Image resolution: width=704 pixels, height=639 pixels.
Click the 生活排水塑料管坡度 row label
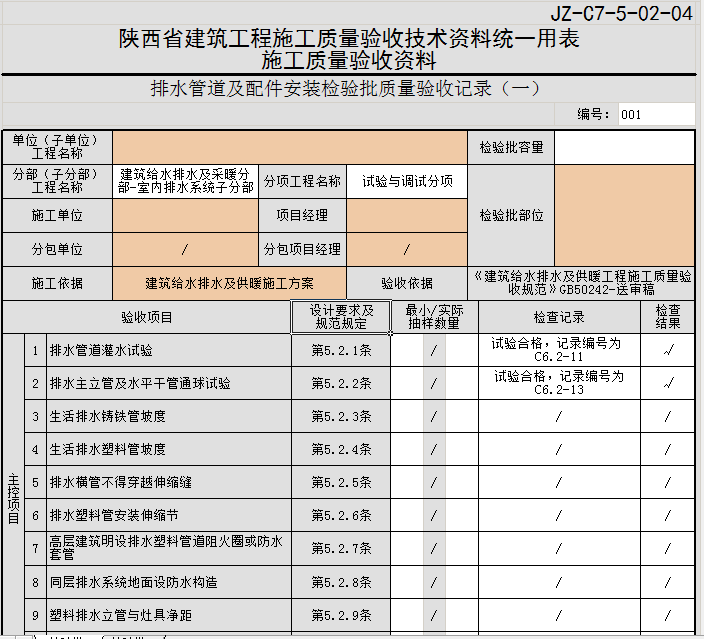point(169,449)
